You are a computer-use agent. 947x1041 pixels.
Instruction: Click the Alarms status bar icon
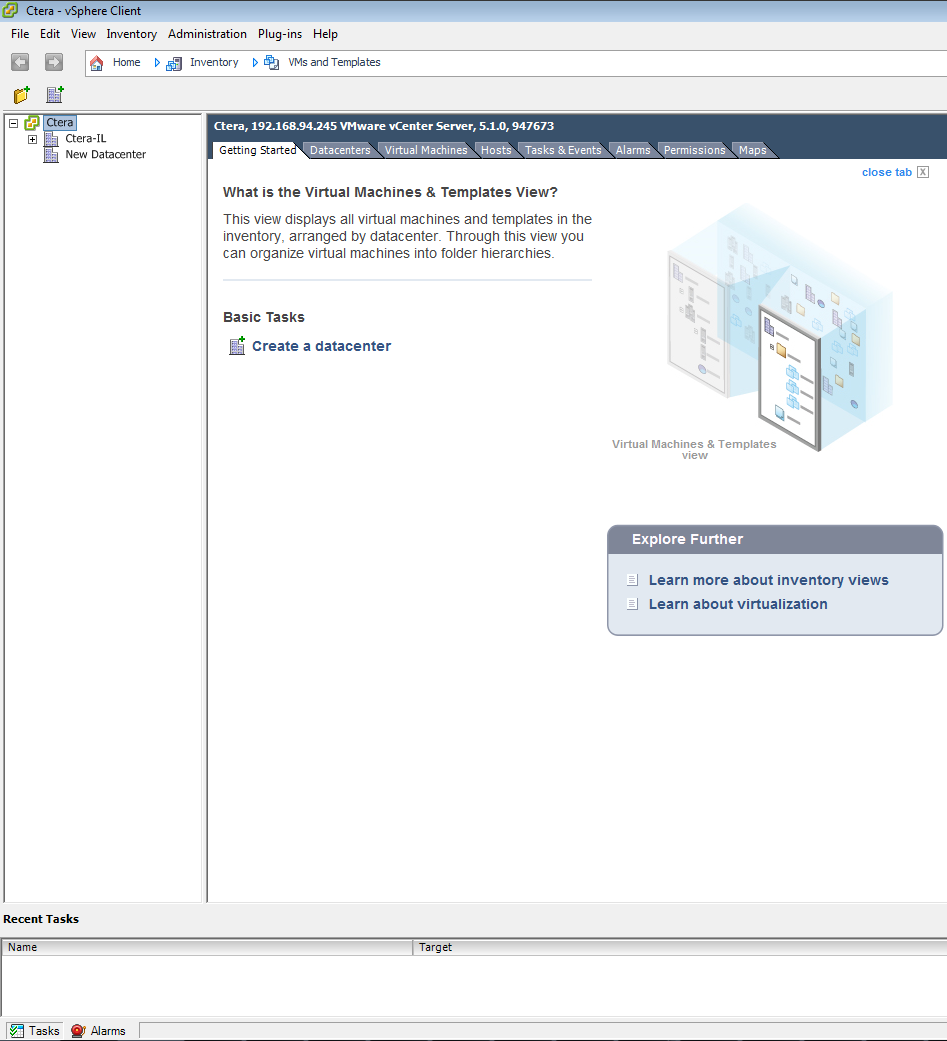point(78,1030)
